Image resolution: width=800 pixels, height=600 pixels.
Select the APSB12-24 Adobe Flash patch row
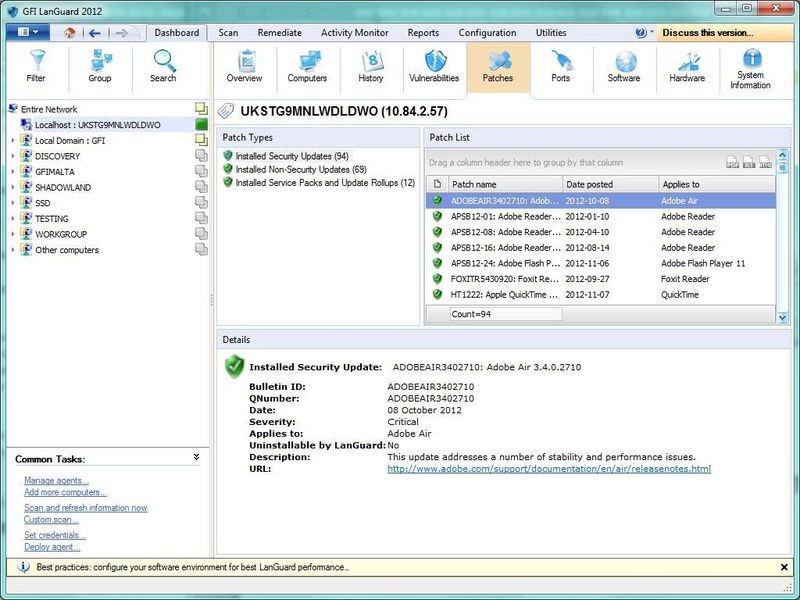click(601, 263)
